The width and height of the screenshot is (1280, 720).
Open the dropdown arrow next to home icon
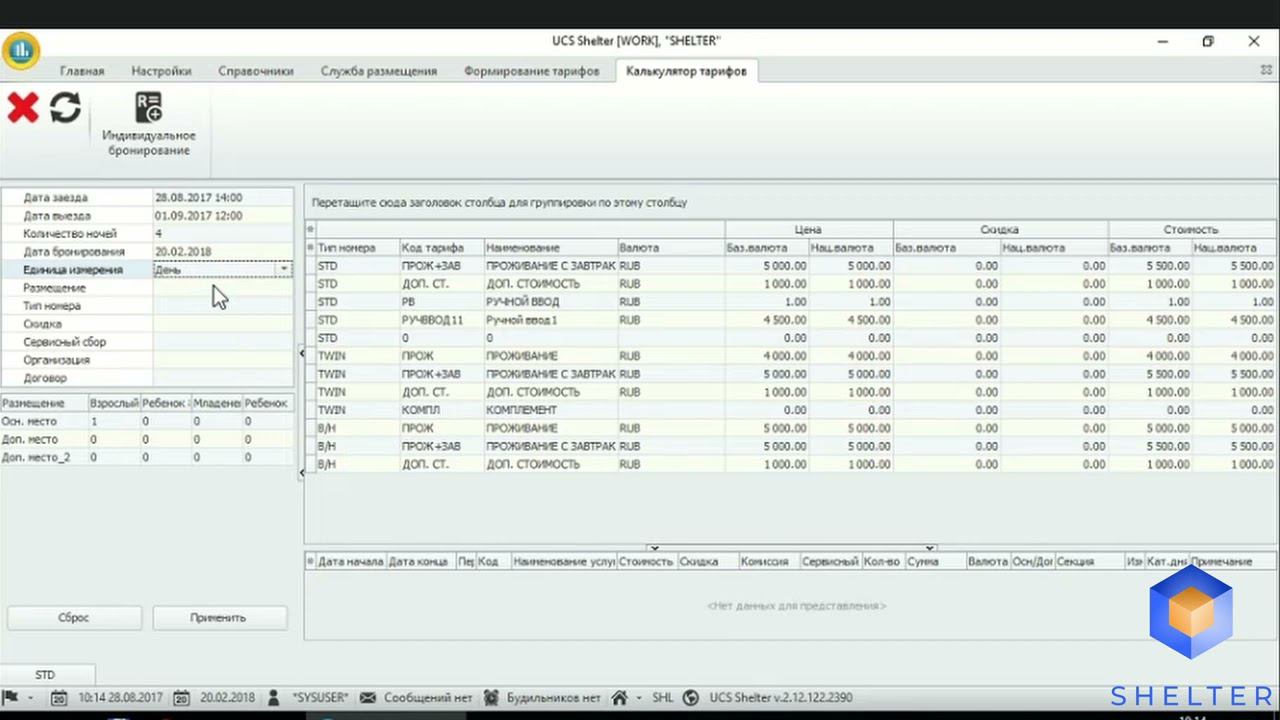639,698
